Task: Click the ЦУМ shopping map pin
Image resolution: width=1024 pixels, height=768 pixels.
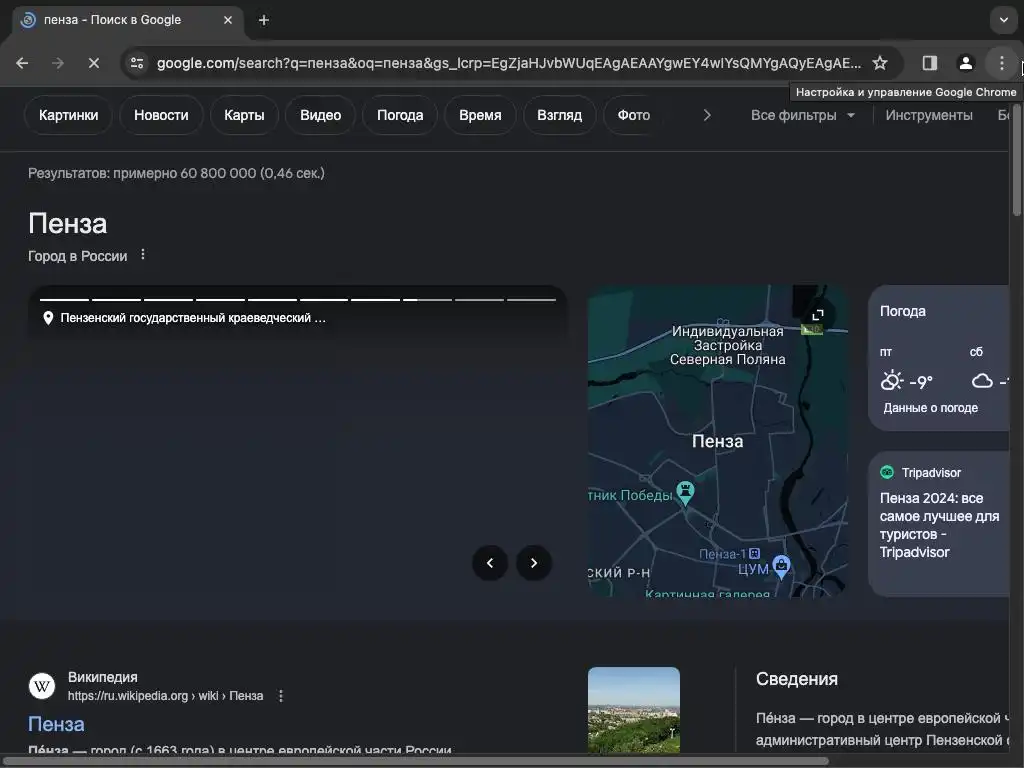Action: click(781, 566)
